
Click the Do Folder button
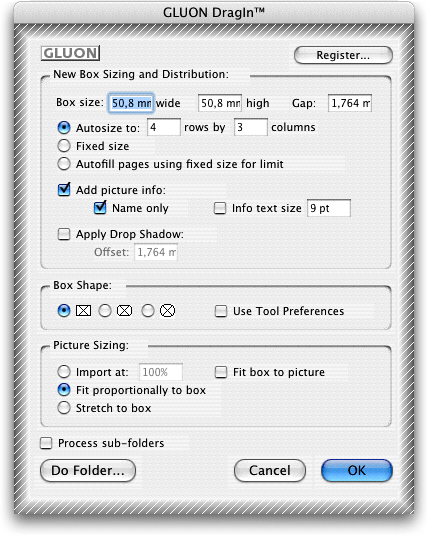[x=88, y=471]
